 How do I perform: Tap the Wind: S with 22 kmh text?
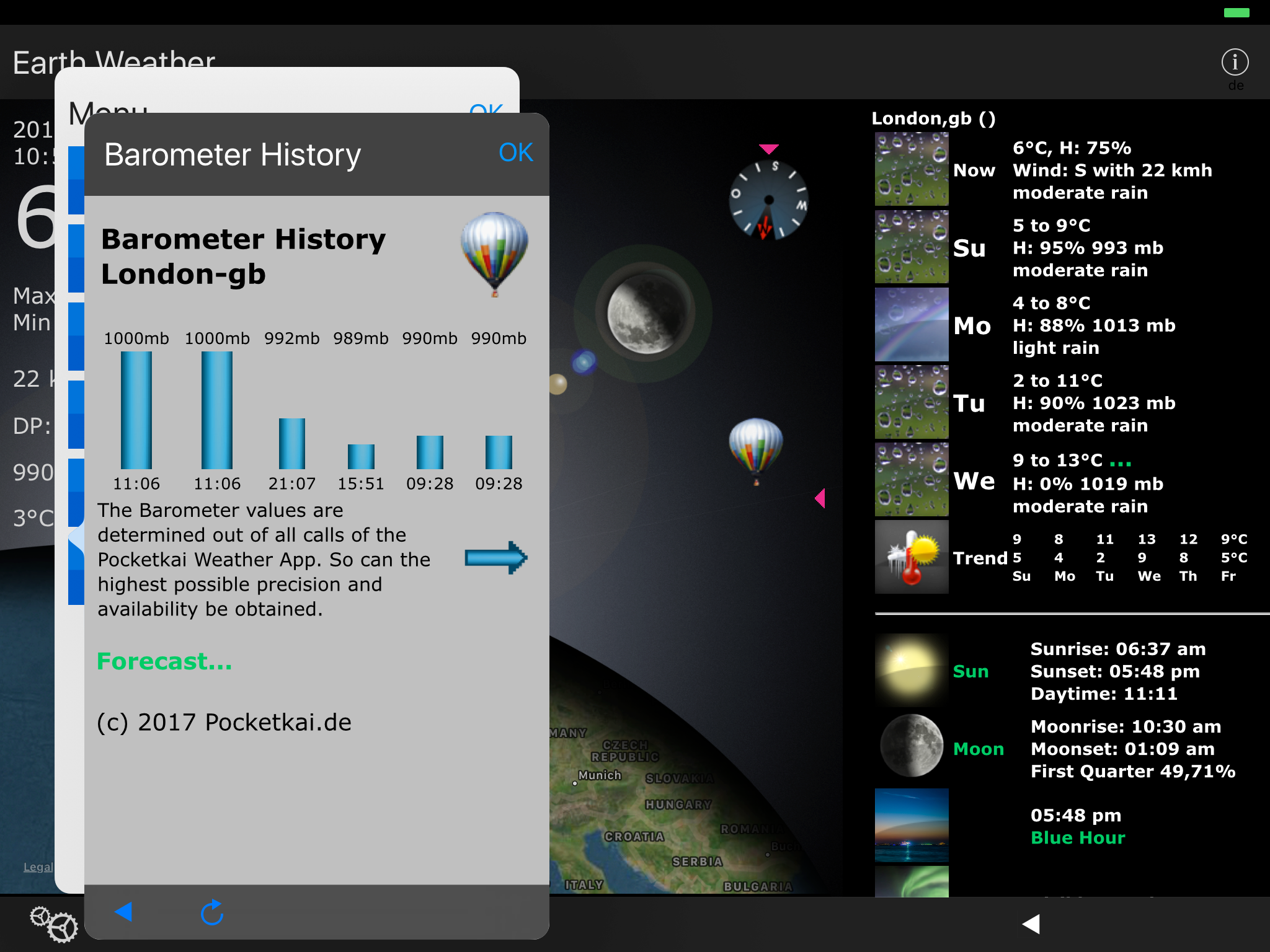pos(1112,170)
